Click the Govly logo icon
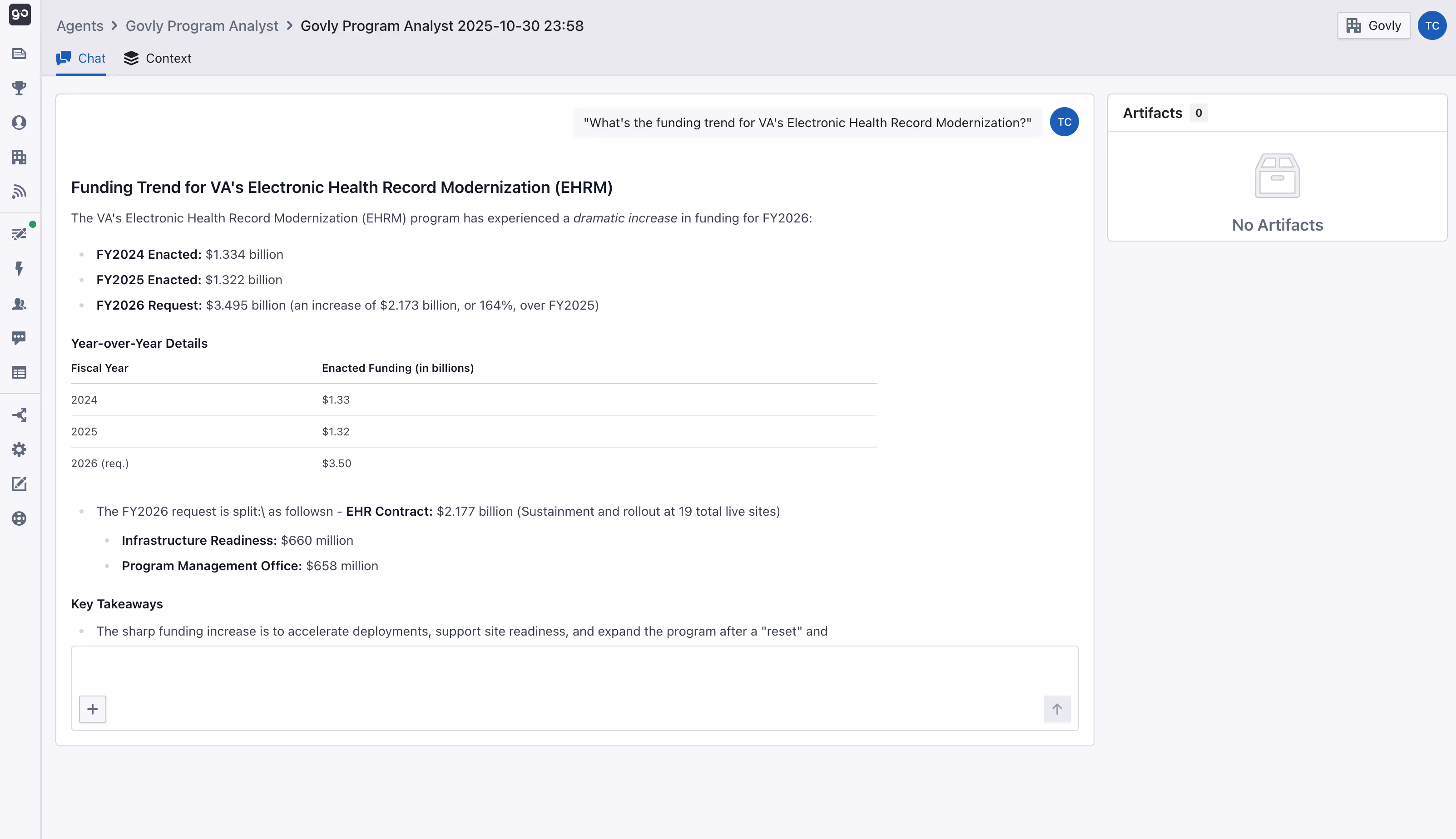 tap(20, 14)
